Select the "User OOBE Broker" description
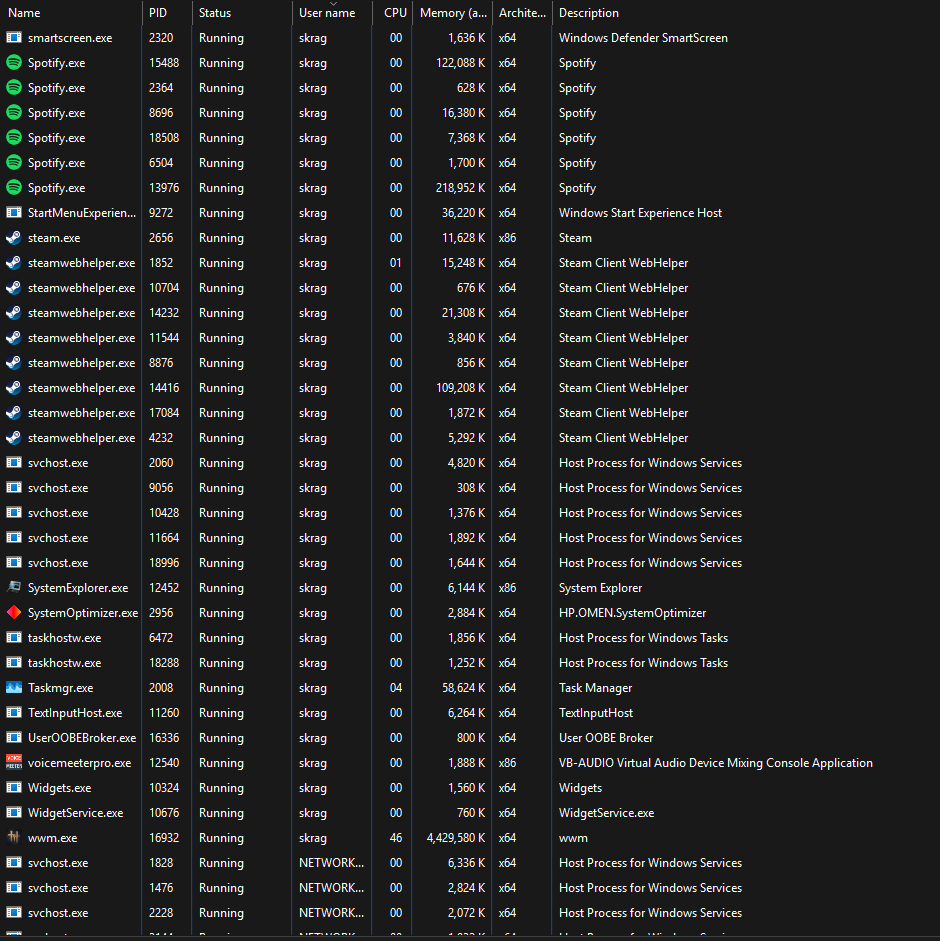 pyautogui.click(x=606, y=738)
